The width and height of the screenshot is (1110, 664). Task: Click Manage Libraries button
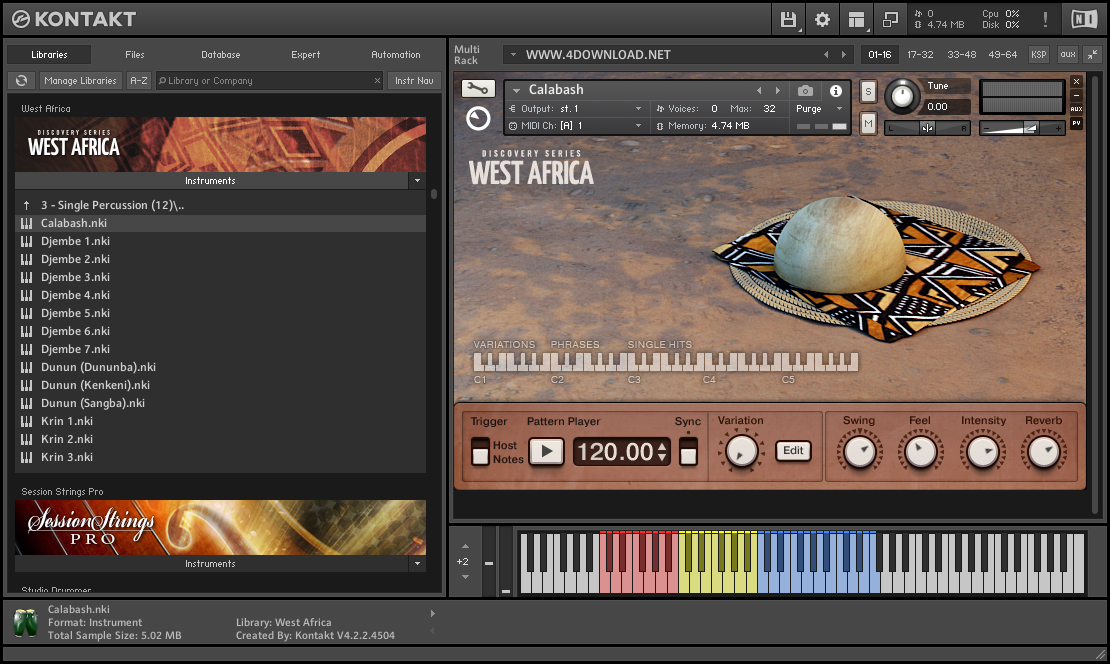(80, 81)
